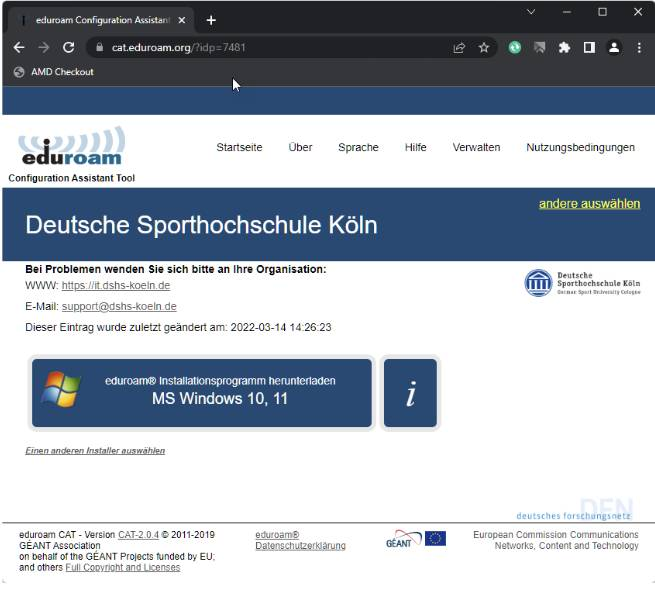Open eduroam Datenschutzerklärung link
This screenshot has height=591, width=655.
click(x=300, y=540)
